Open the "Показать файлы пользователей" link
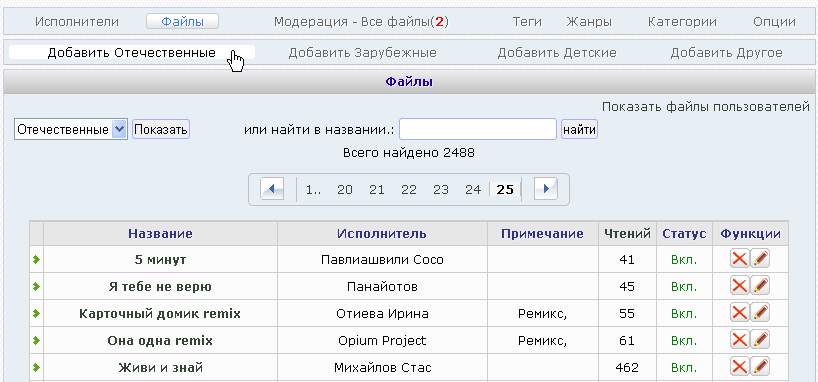Screen dimensions: 818x382 (x=705, y=107)
